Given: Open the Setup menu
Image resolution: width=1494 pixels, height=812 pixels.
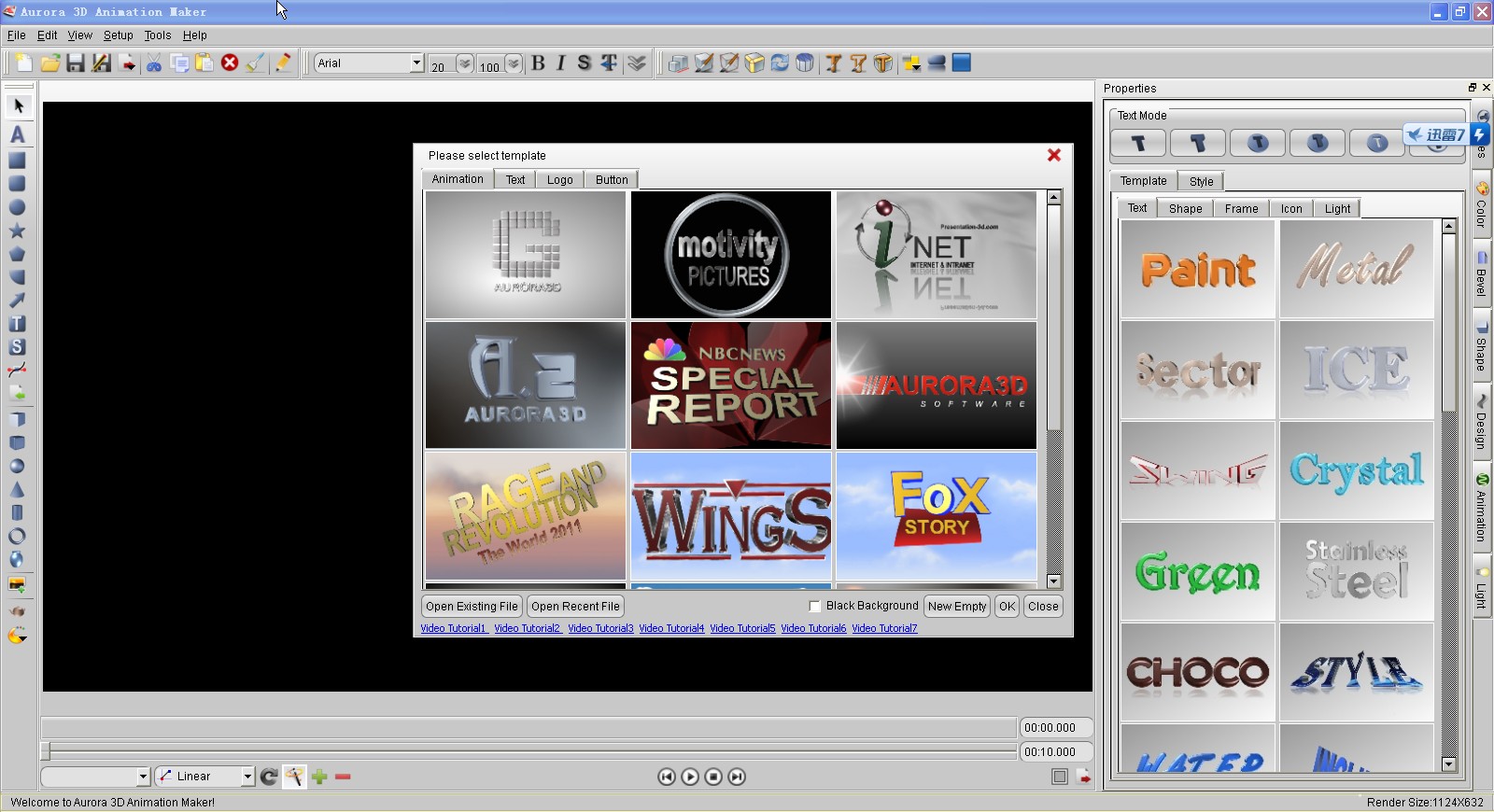Looking at the screenshot, I should [x=118, y=35].
